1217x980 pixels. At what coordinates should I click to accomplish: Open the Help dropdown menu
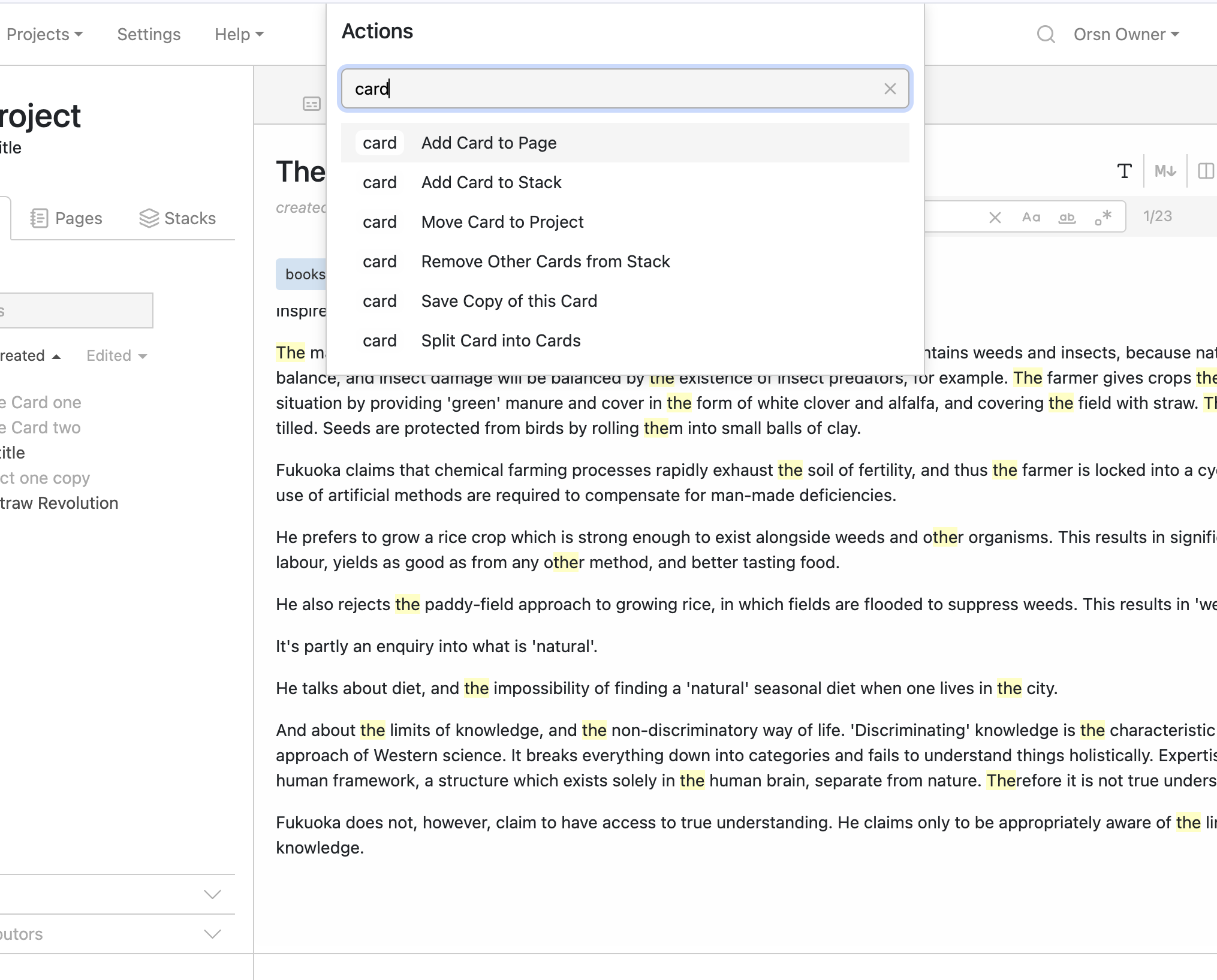(x=239, y=35)
